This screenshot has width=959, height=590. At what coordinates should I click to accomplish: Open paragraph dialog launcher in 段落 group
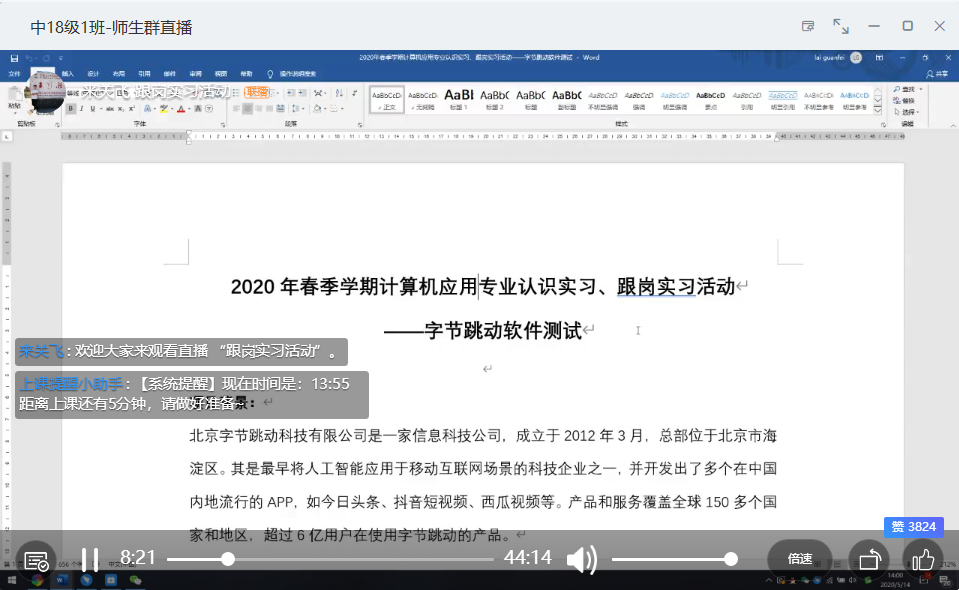360,125
